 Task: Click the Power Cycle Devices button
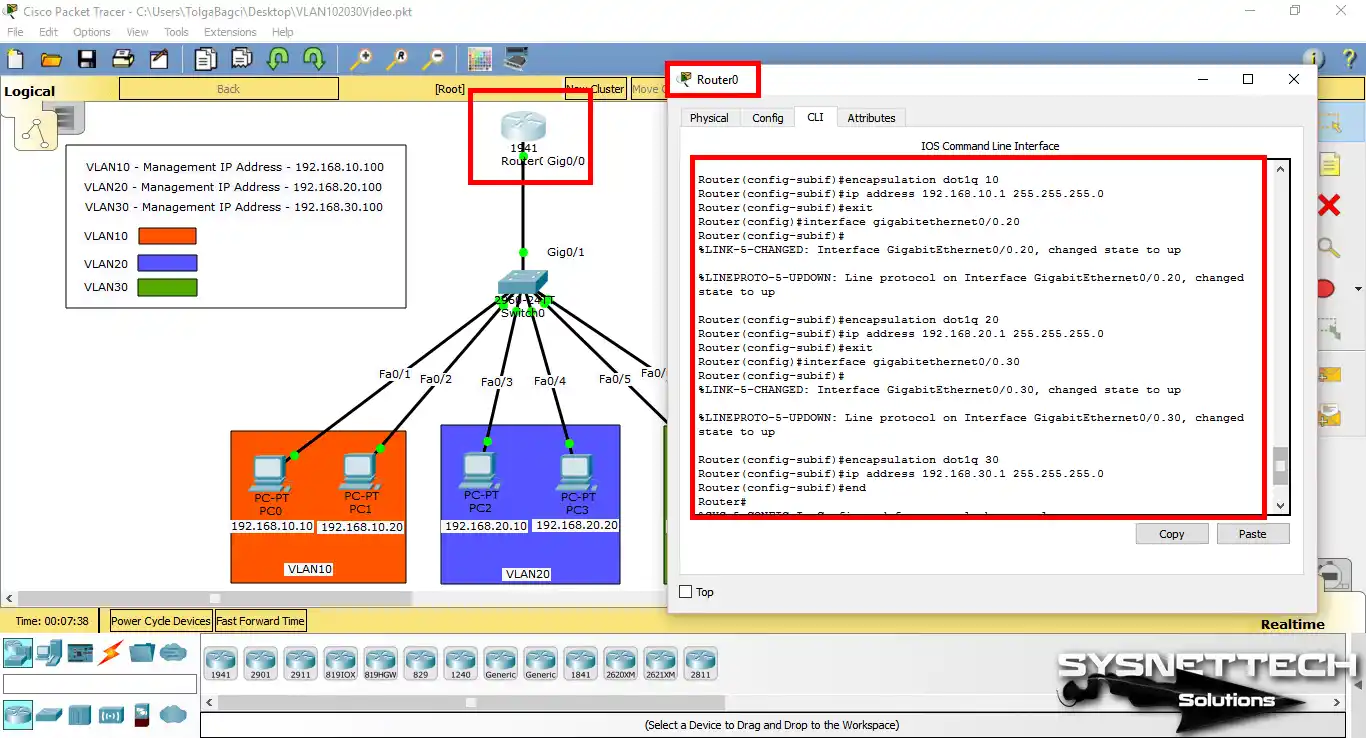159,620
